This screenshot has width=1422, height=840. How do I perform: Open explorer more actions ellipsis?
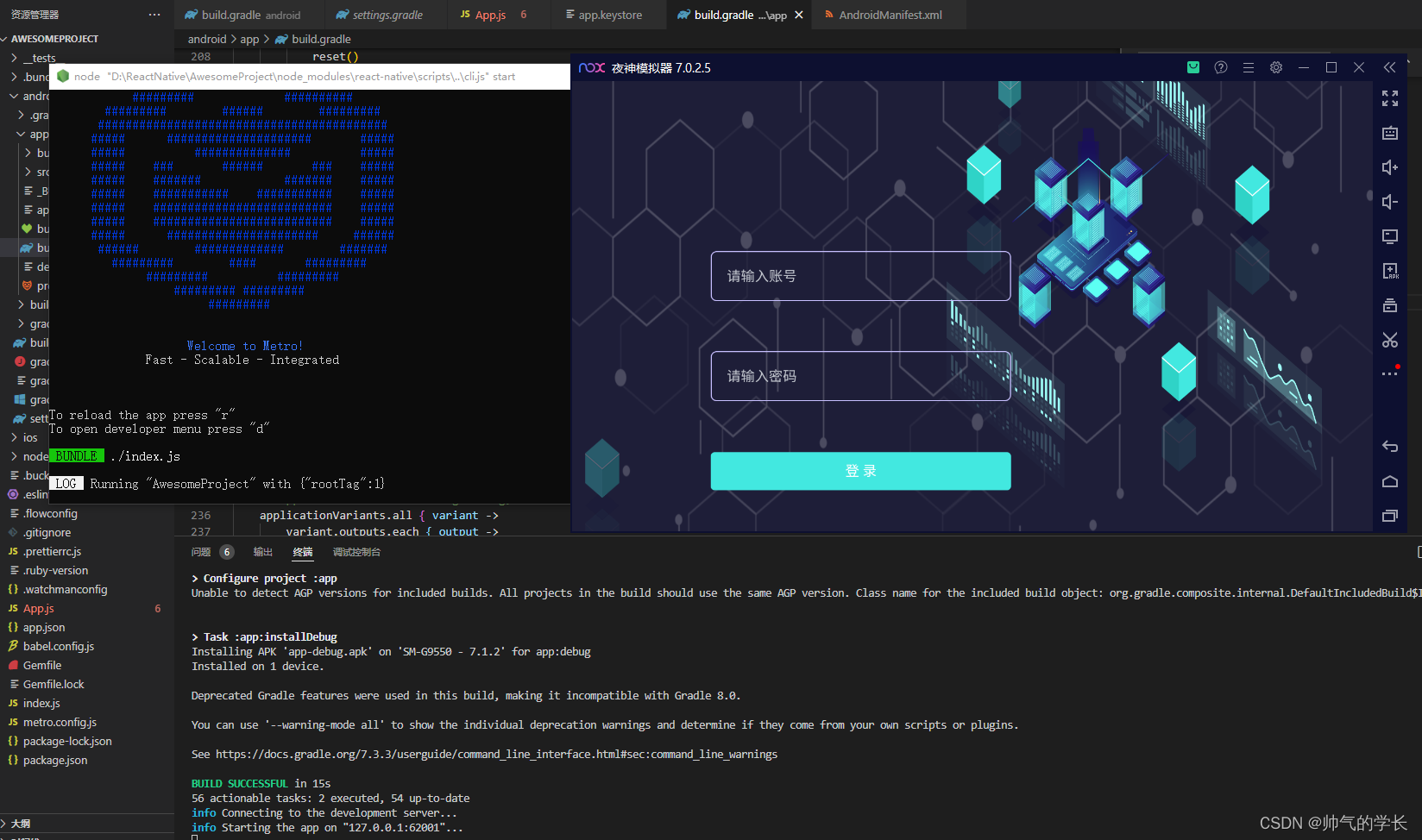point(154,15)
